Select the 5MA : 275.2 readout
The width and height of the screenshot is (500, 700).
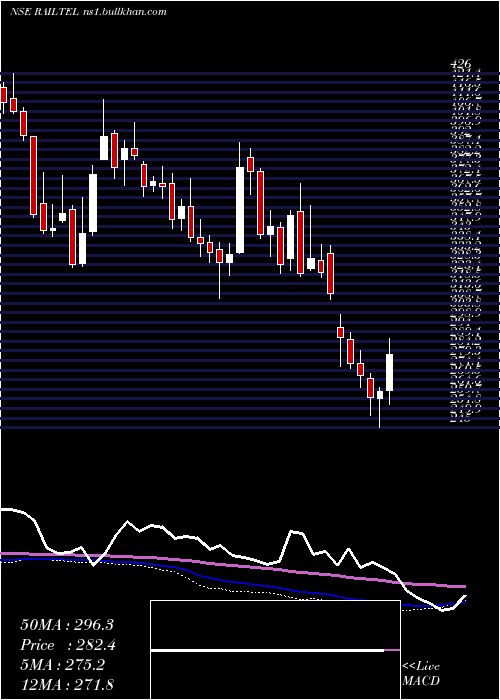(62, 665)
